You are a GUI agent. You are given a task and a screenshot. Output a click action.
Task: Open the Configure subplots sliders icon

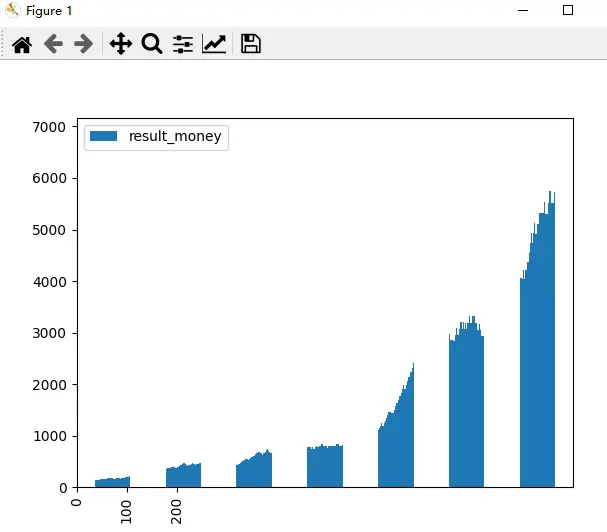pyautogui.click(x=183, y=44)
